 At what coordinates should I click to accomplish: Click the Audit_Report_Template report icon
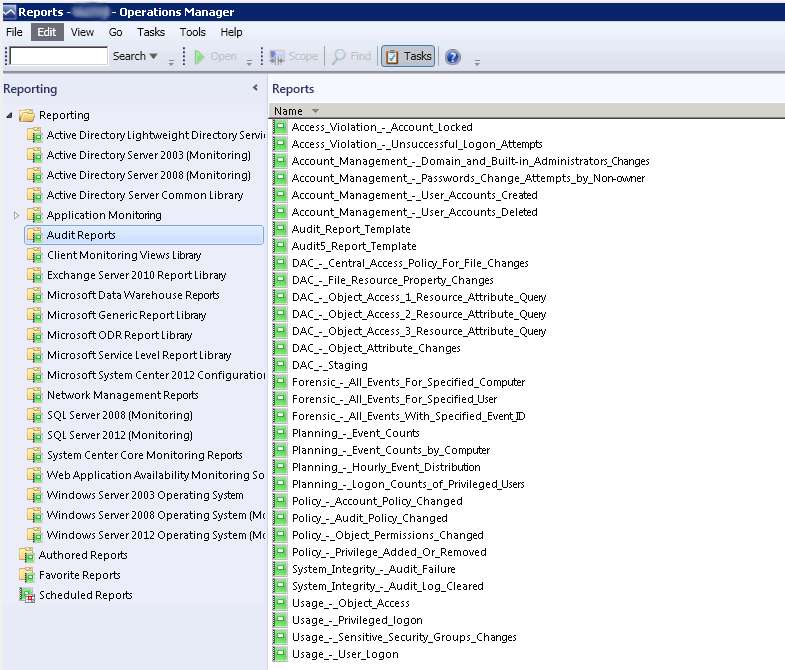[x=280, y=229]
